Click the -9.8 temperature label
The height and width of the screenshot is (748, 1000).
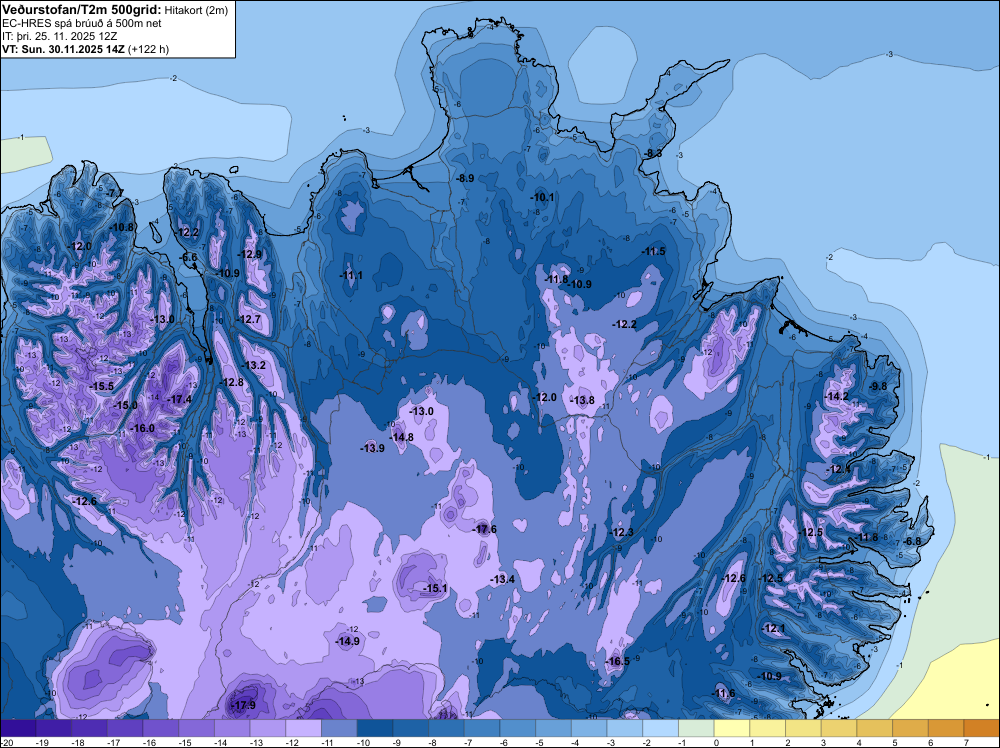pos(878,386)
